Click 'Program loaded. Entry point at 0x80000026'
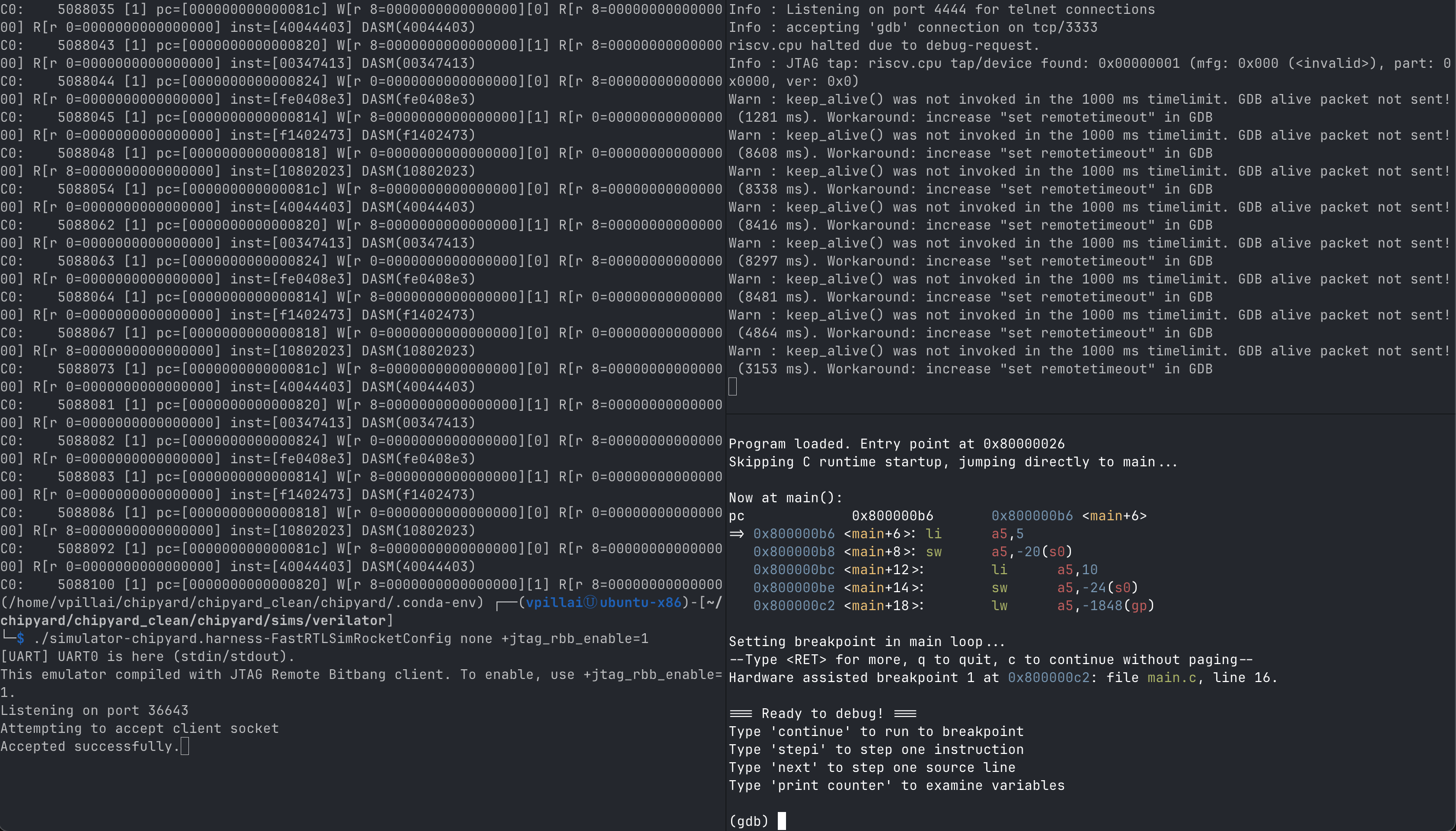Viewport: 1456px width, 831px height. [896, 444]
